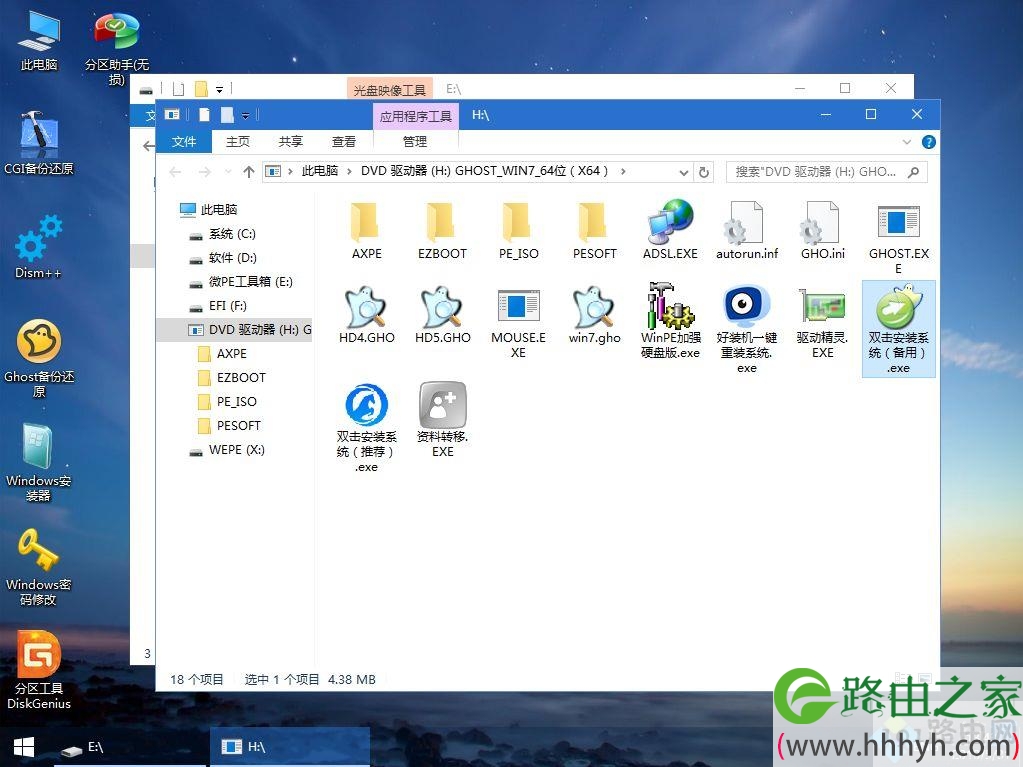The image size is (1023, 767).
Task: Select the PE_ISO folder in file pane
Action: [x=519, y=231]
